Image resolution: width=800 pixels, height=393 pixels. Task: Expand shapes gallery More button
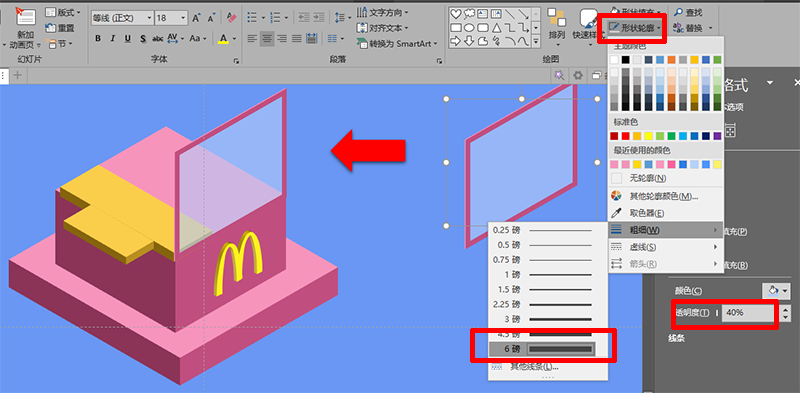[x=536, y=41]
